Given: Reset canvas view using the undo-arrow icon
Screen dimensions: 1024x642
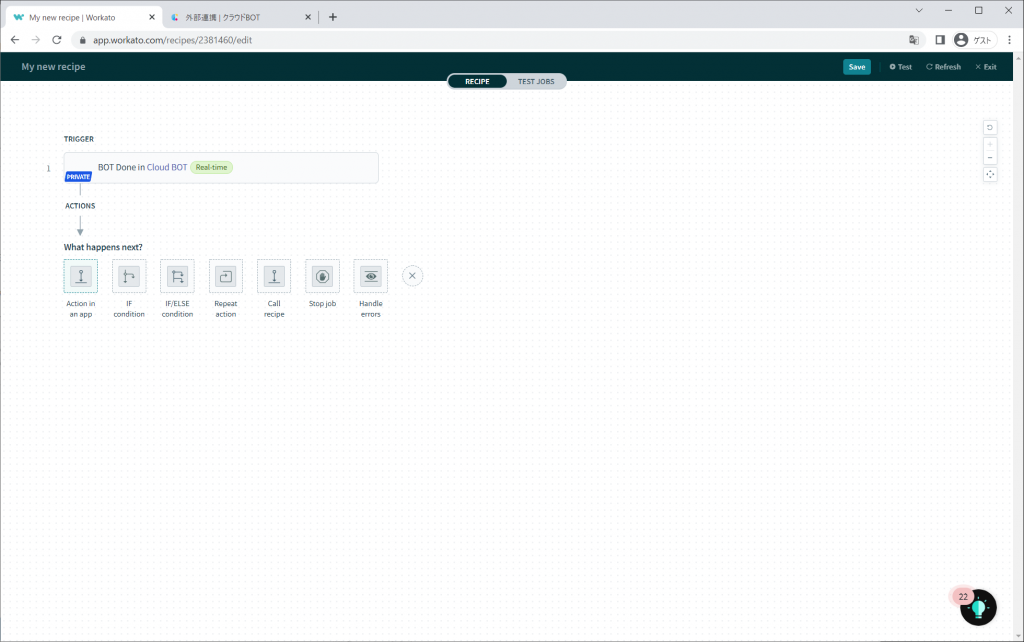Looking at the screenshot, I should [990, 127].
